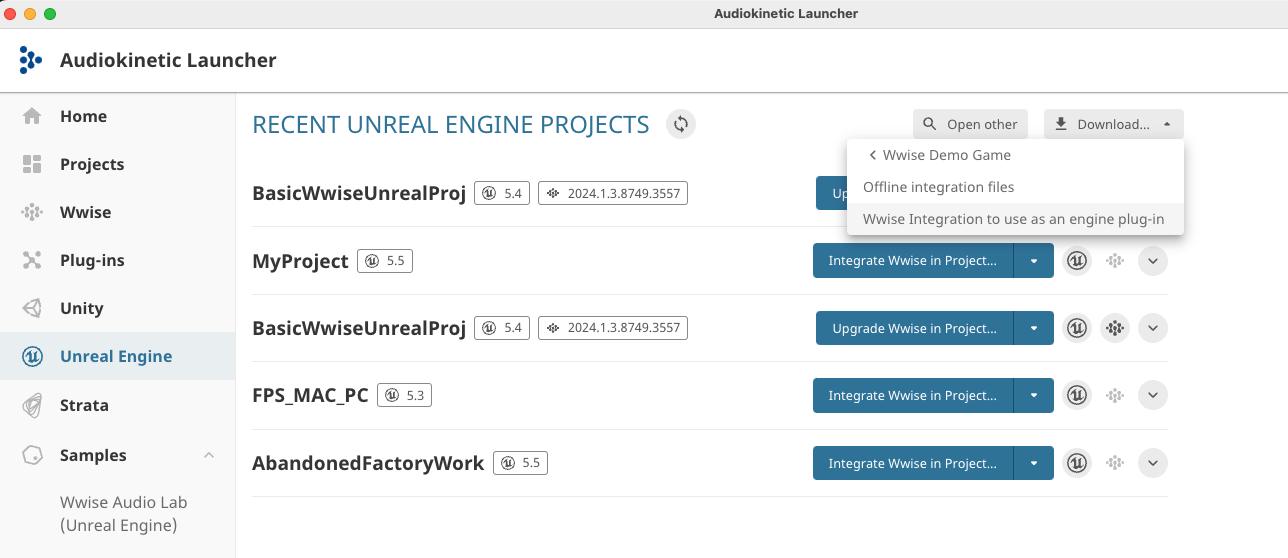Choose Wwise Integration as engine plug-in
Image resolution: width=1288 pixels, height=558 pixels.
pos(1013,219)
